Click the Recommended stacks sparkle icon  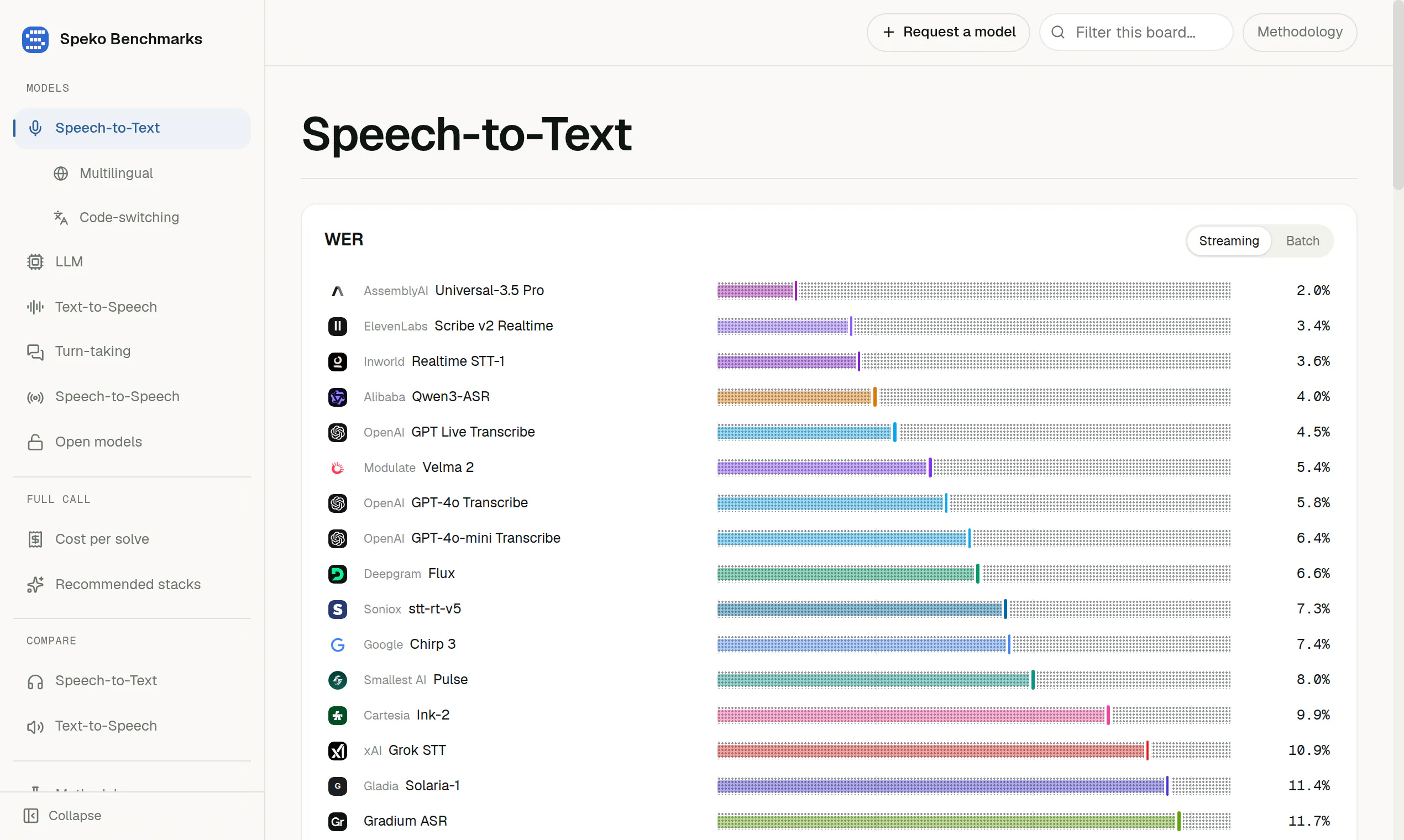[35, 584]
